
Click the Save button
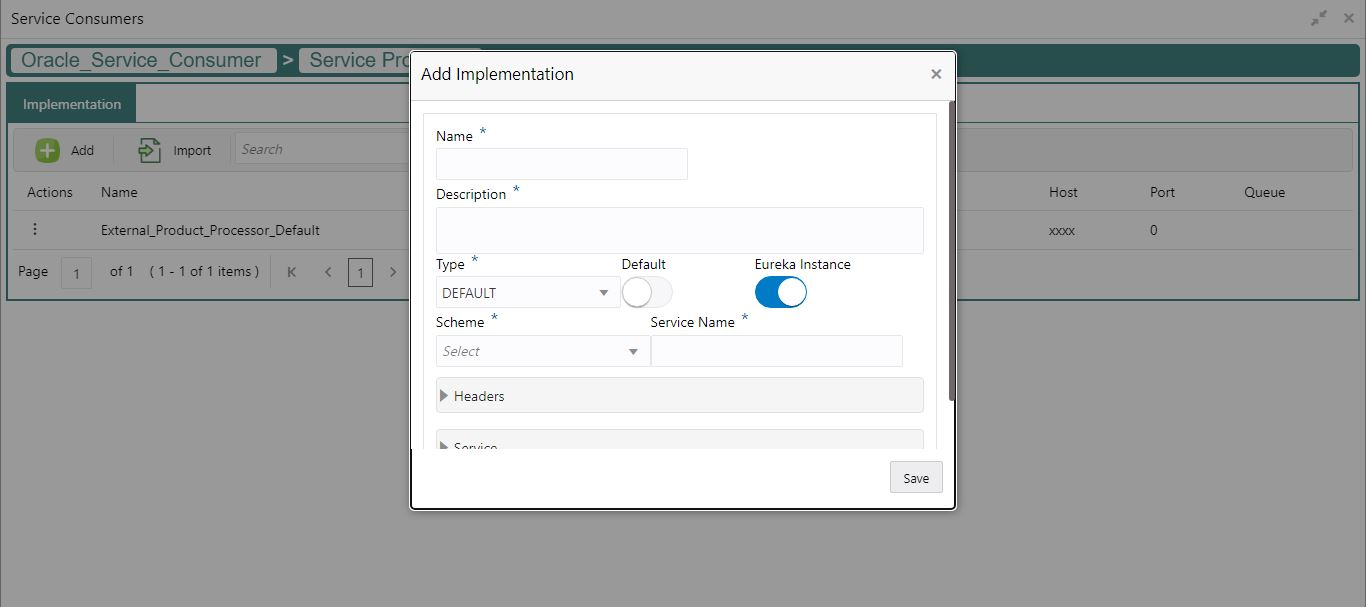[916, 477]
